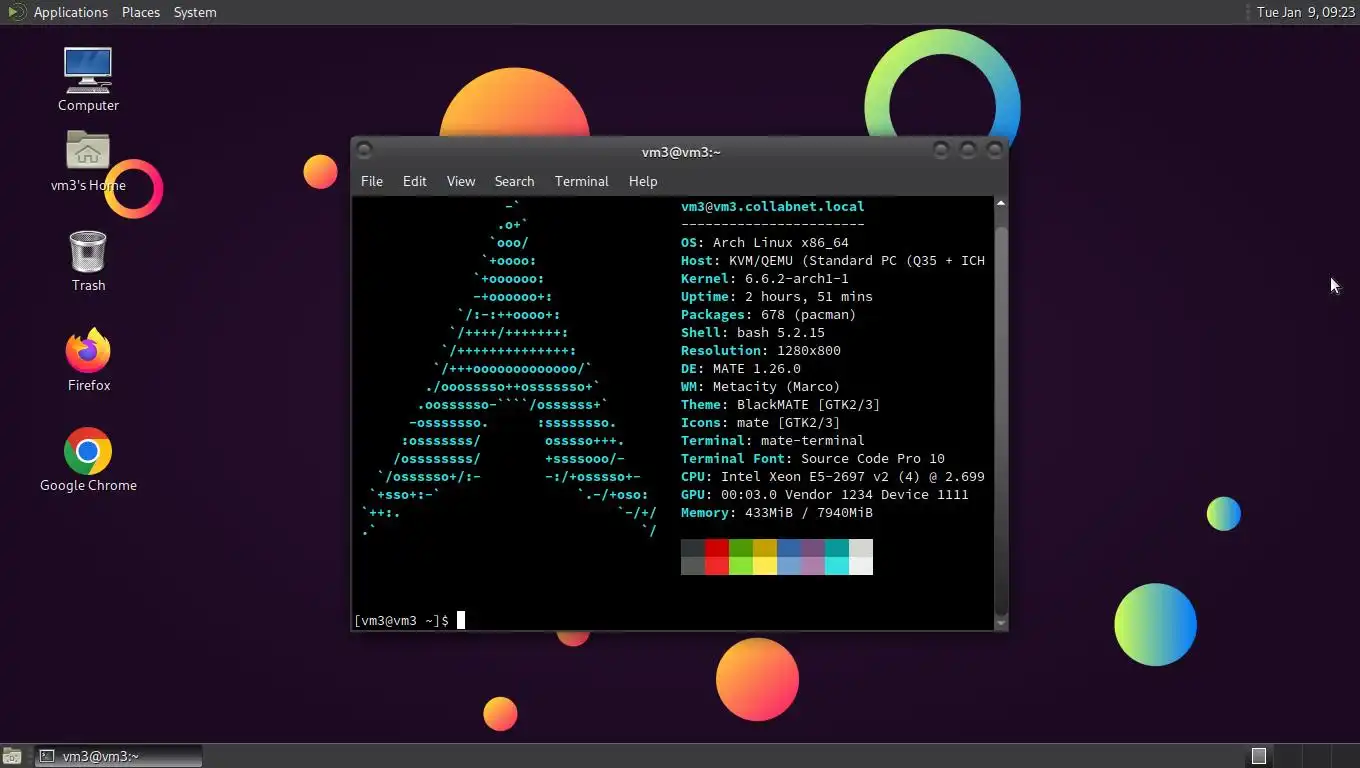Image resolution: width=1360 pixels, height=768 pixels.
Task: Open the terminal View menu
Action: tap(461, 181)
